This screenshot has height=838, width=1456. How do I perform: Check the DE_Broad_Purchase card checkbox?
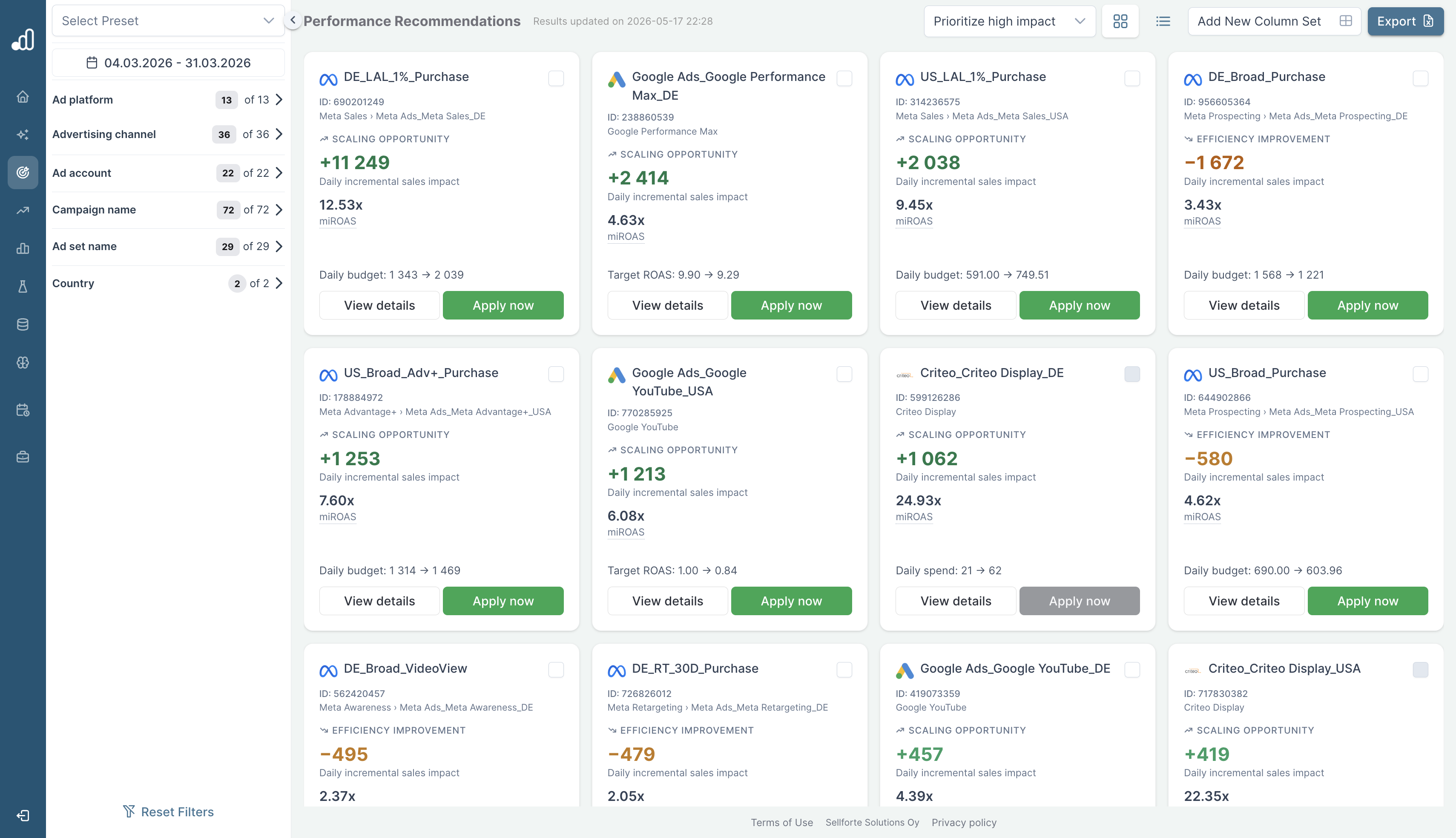[1420, 78]
